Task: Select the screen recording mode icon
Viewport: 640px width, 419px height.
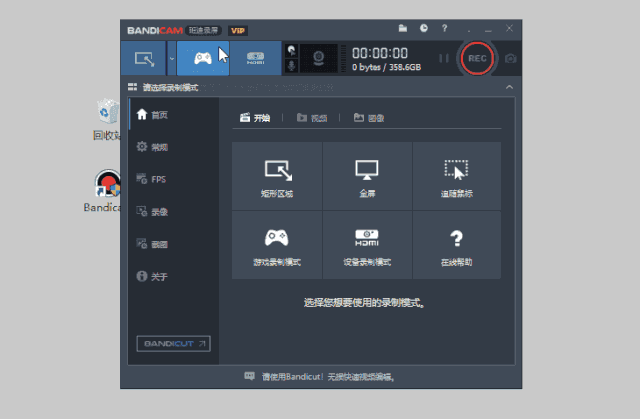Action: pos(144,58)
